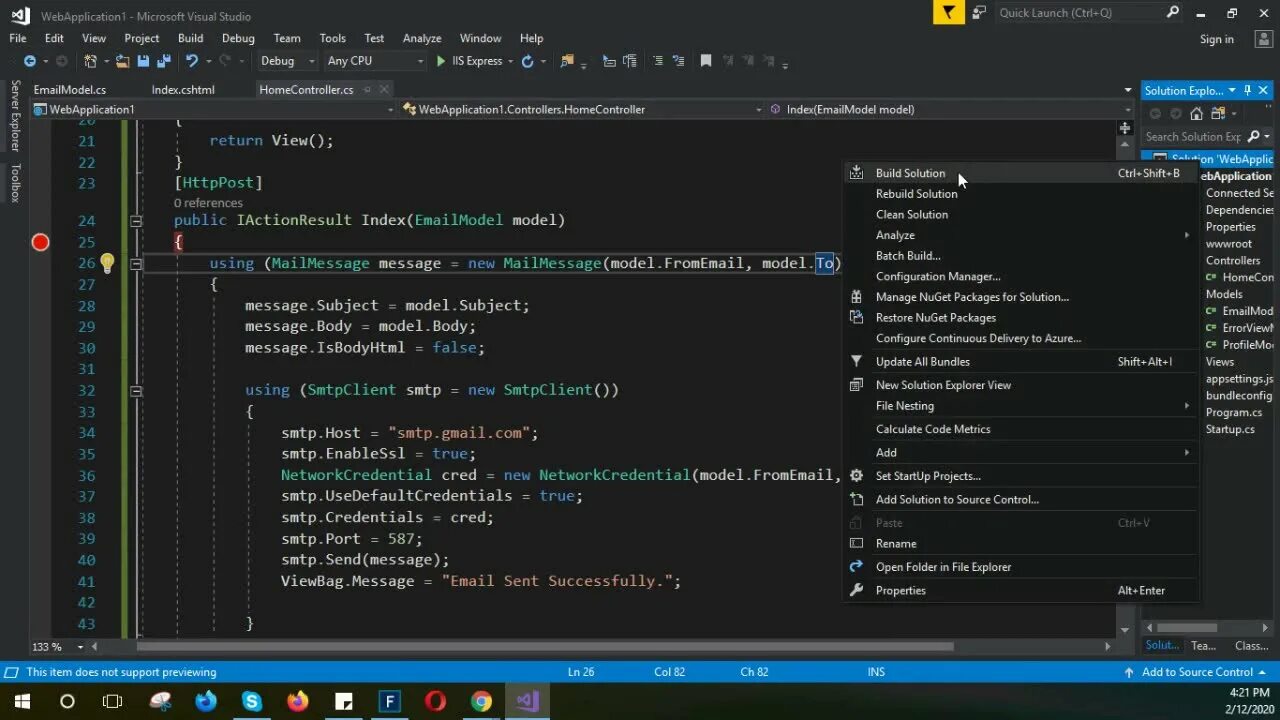Viewport: 1280px width, 720px height.
Task: Click the bookmark icon in the toolbar
Action: [705, 61]
